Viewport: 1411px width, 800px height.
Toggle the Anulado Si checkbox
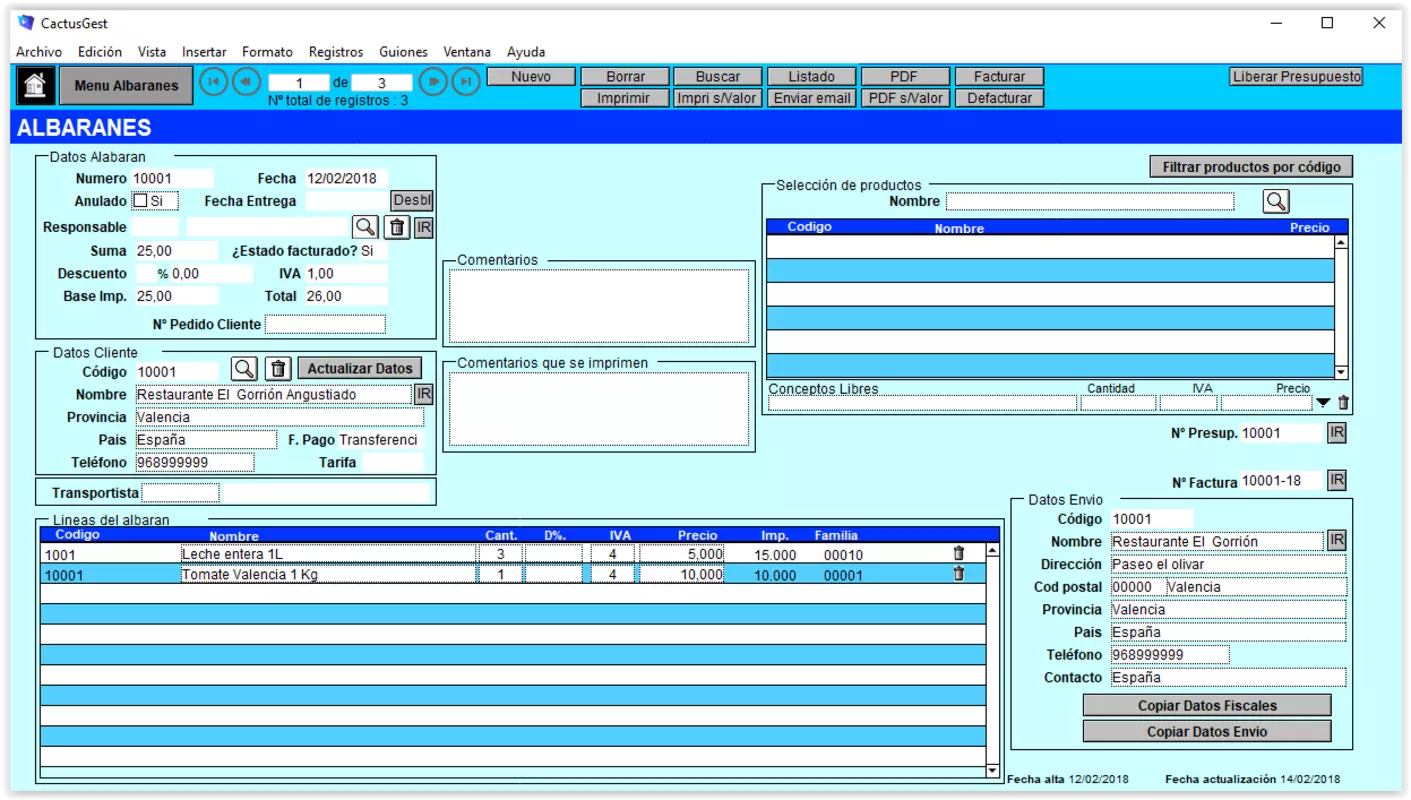pyautogui.click(x=140, y=201)
